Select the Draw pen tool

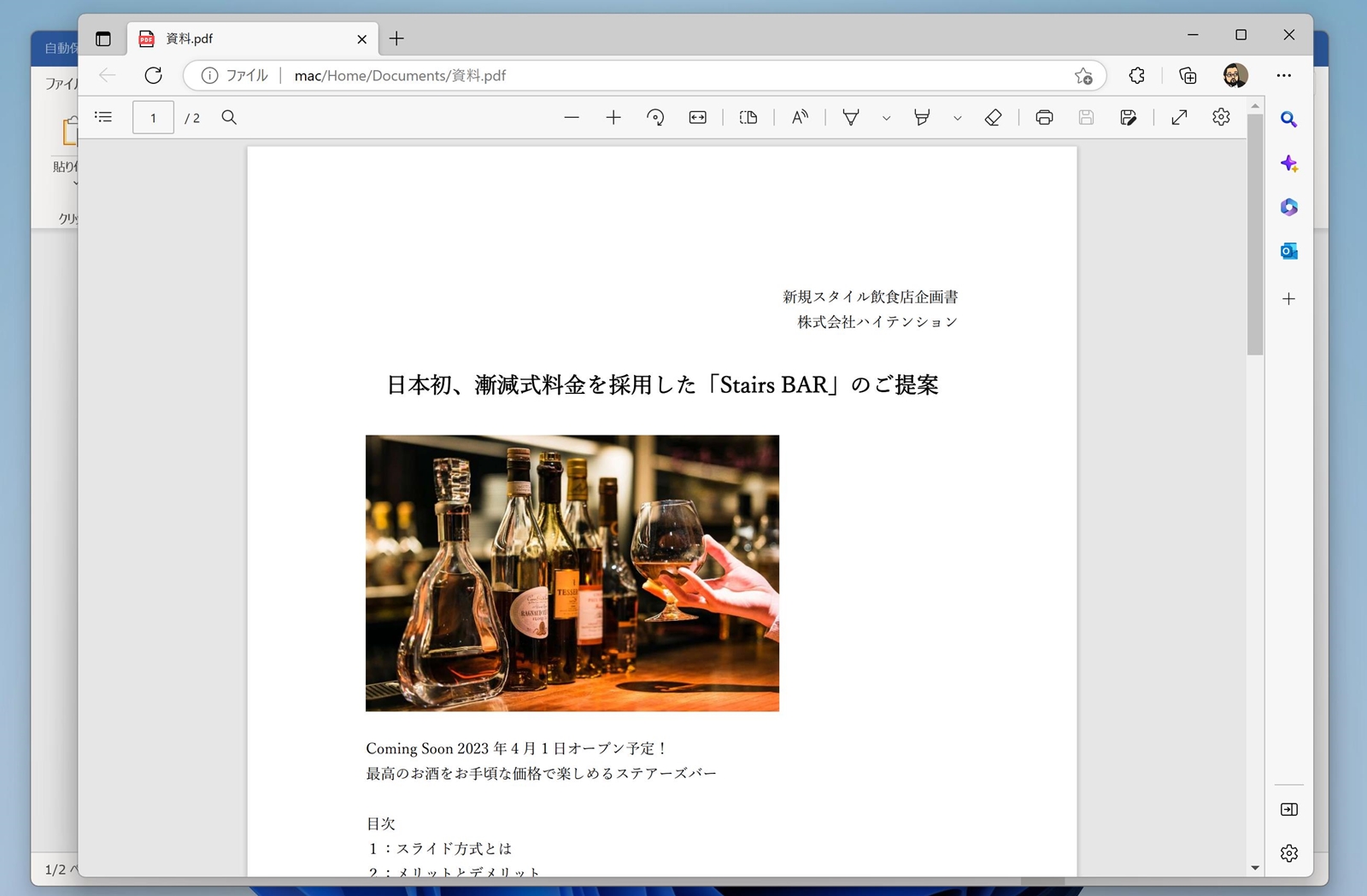851,117
